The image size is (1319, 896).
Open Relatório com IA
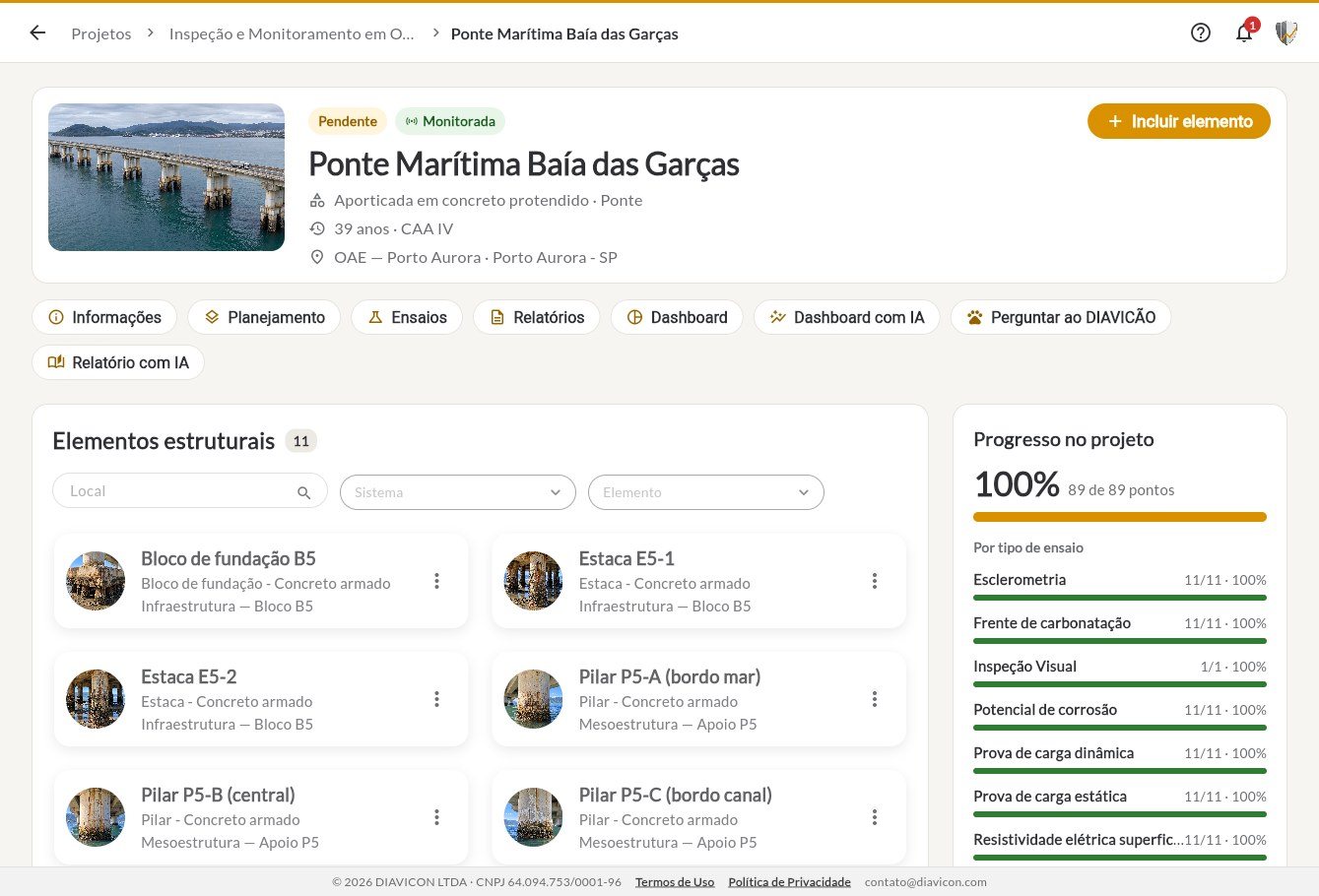[x=118, y=362]
